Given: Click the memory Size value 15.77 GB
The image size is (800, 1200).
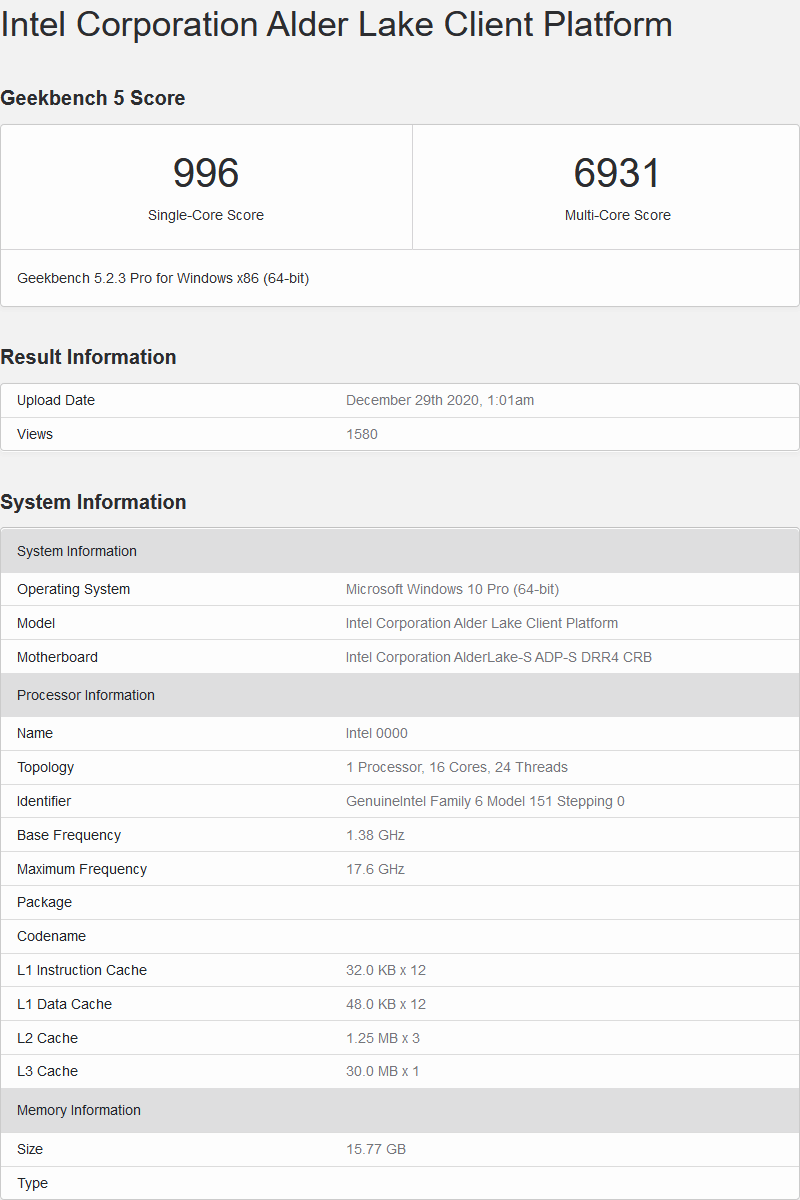Looking at the screenshot, I should pos(376,1149).
